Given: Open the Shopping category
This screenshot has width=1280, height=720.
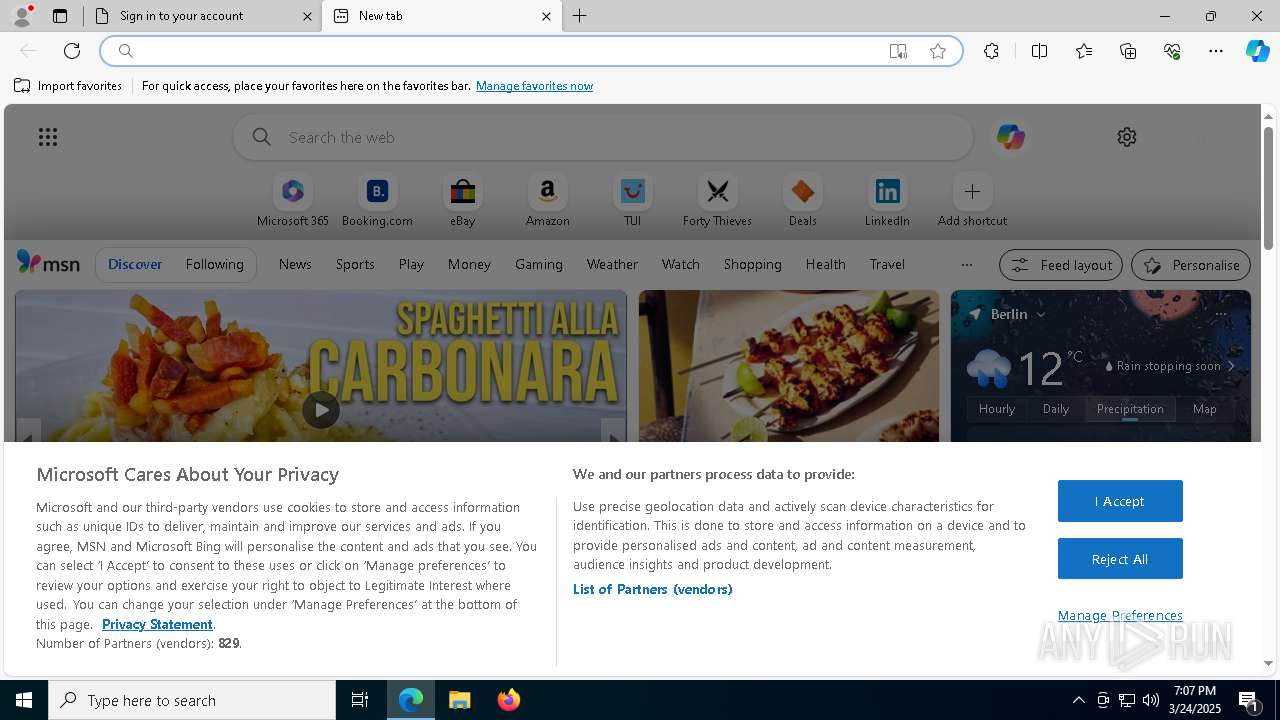Looking at the screenshot, I should (x=753, y=264).
